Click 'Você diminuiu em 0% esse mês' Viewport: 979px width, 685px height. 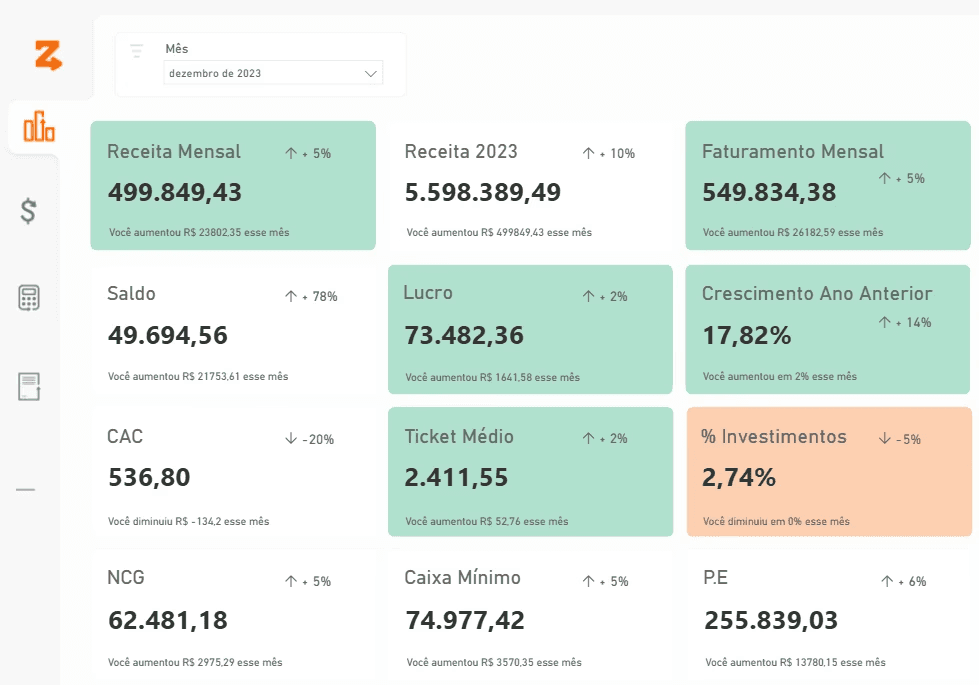click(776, 521)
